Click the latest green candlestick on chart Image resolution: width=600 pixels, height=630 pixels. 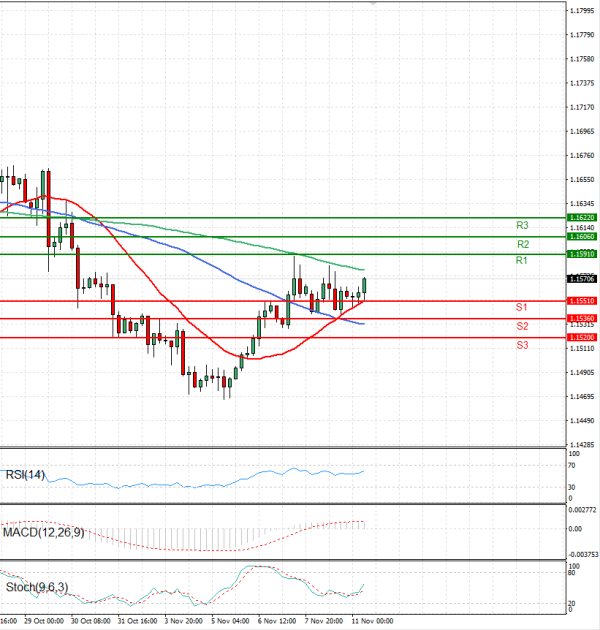pyautogui.click(x=365, y=288)
